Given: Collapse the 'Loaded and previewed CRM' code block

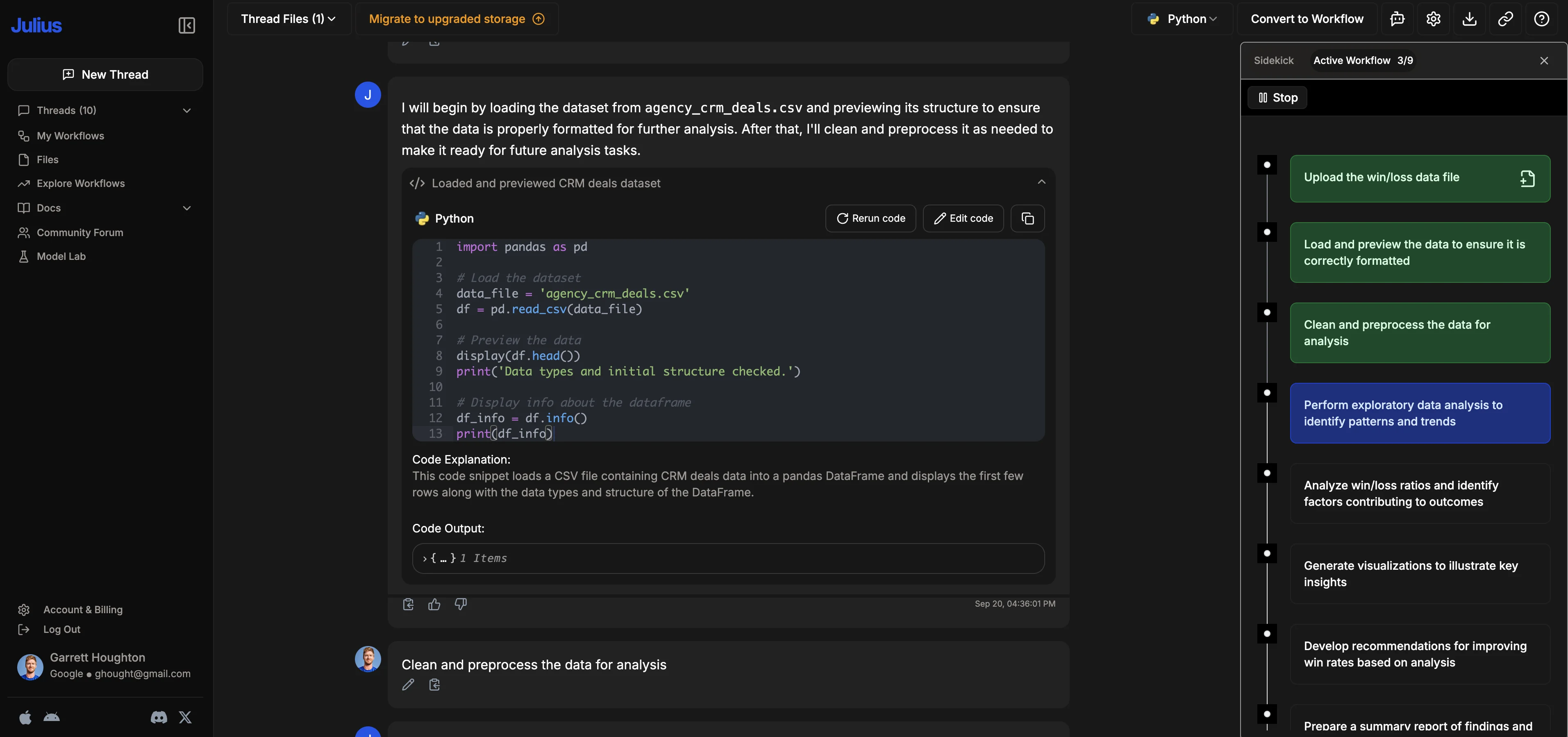Looking at the screenshot, I should click(1041, 182).
